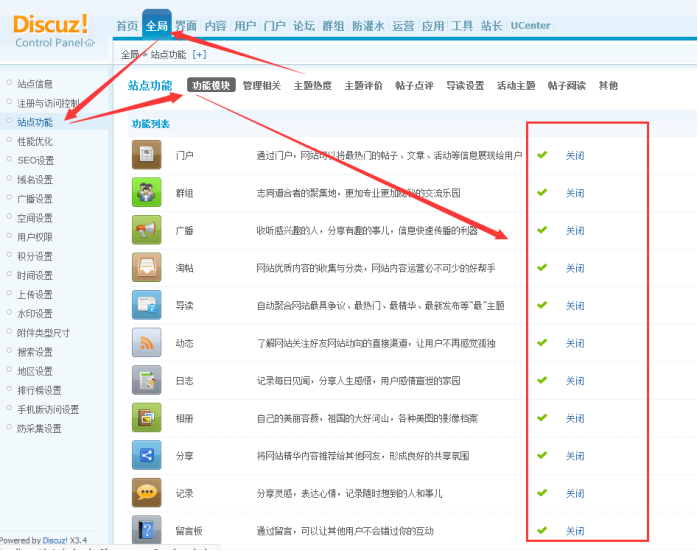Open the 首页 top menu
Image resolution: width=698 pixels, height=551 pixels.
point(127,26)
